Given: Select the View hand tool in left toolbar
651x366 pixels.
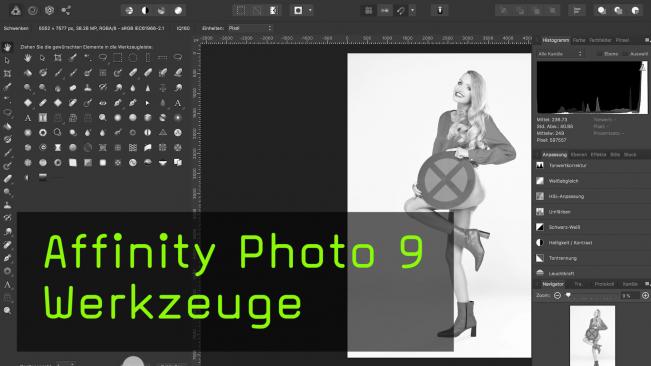Looking at the screenshot, I should point(7,47).
